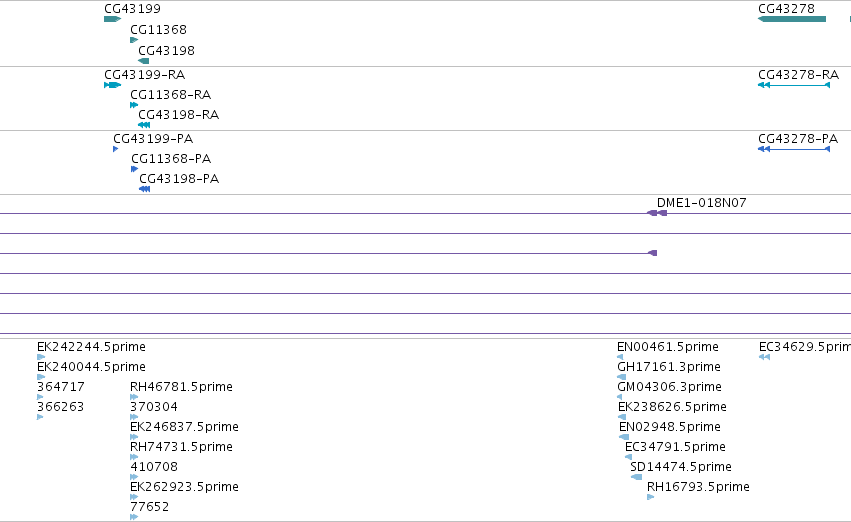Select the EC34629.5prime EST arrows

(765, 357)
